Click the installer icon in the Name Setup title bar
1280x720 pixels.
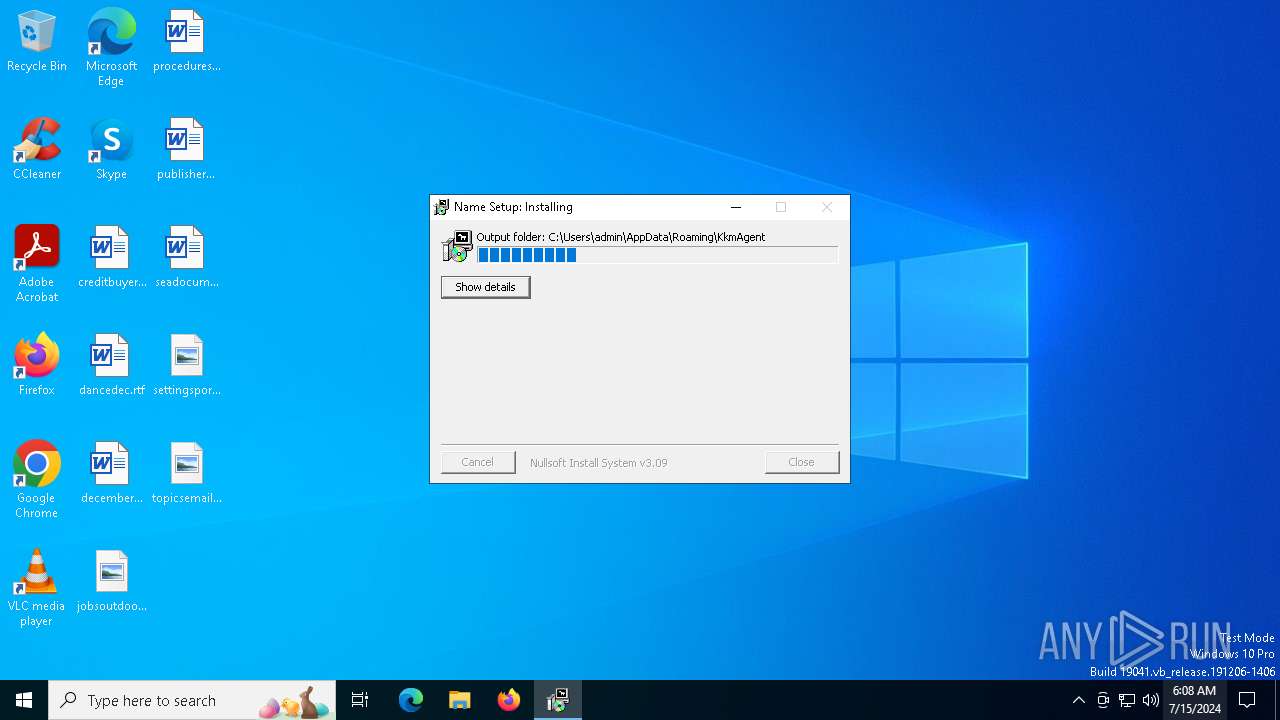441,207
